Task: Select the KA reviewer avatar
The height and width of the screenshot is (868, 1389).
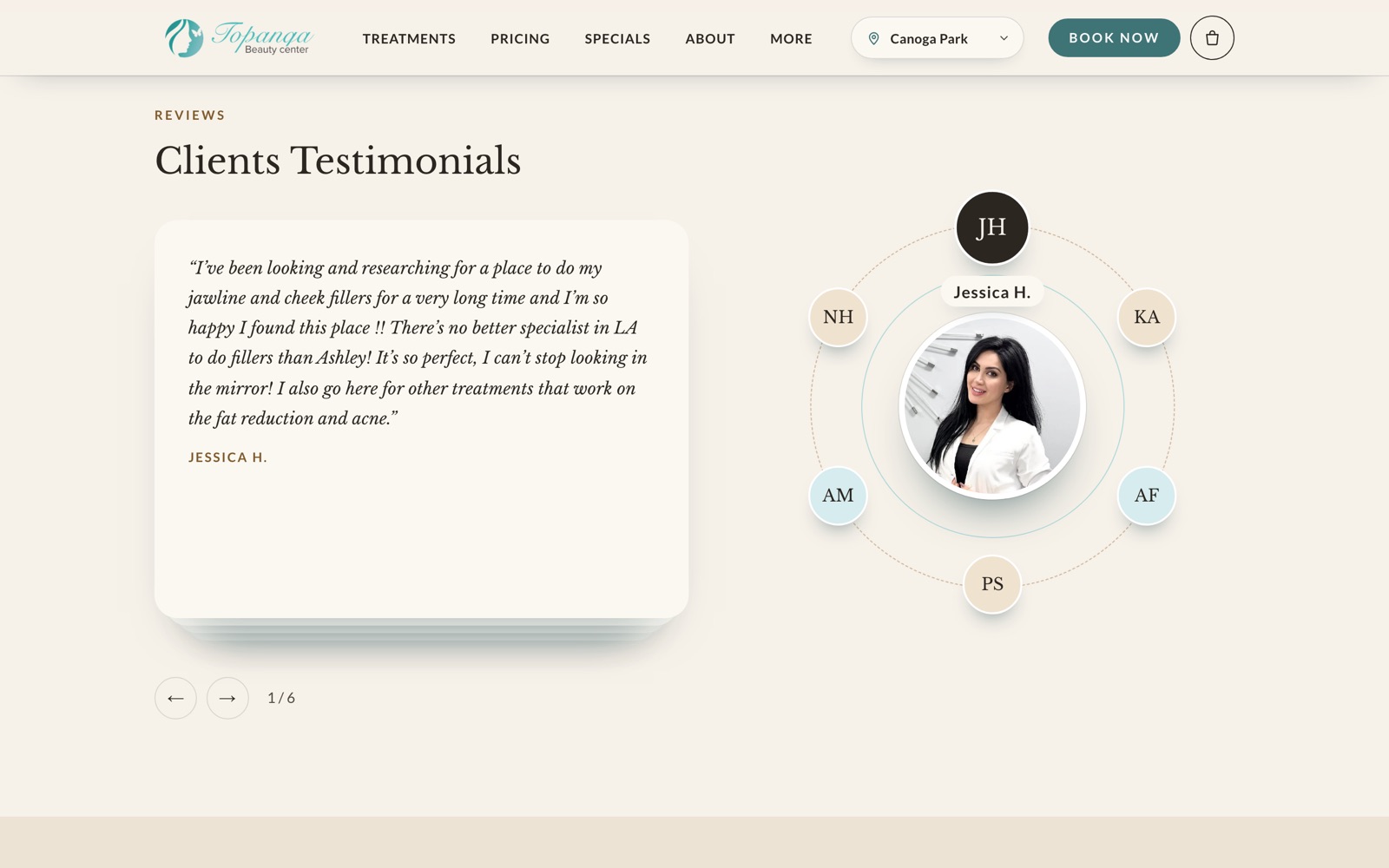Action: (1147, 317)
